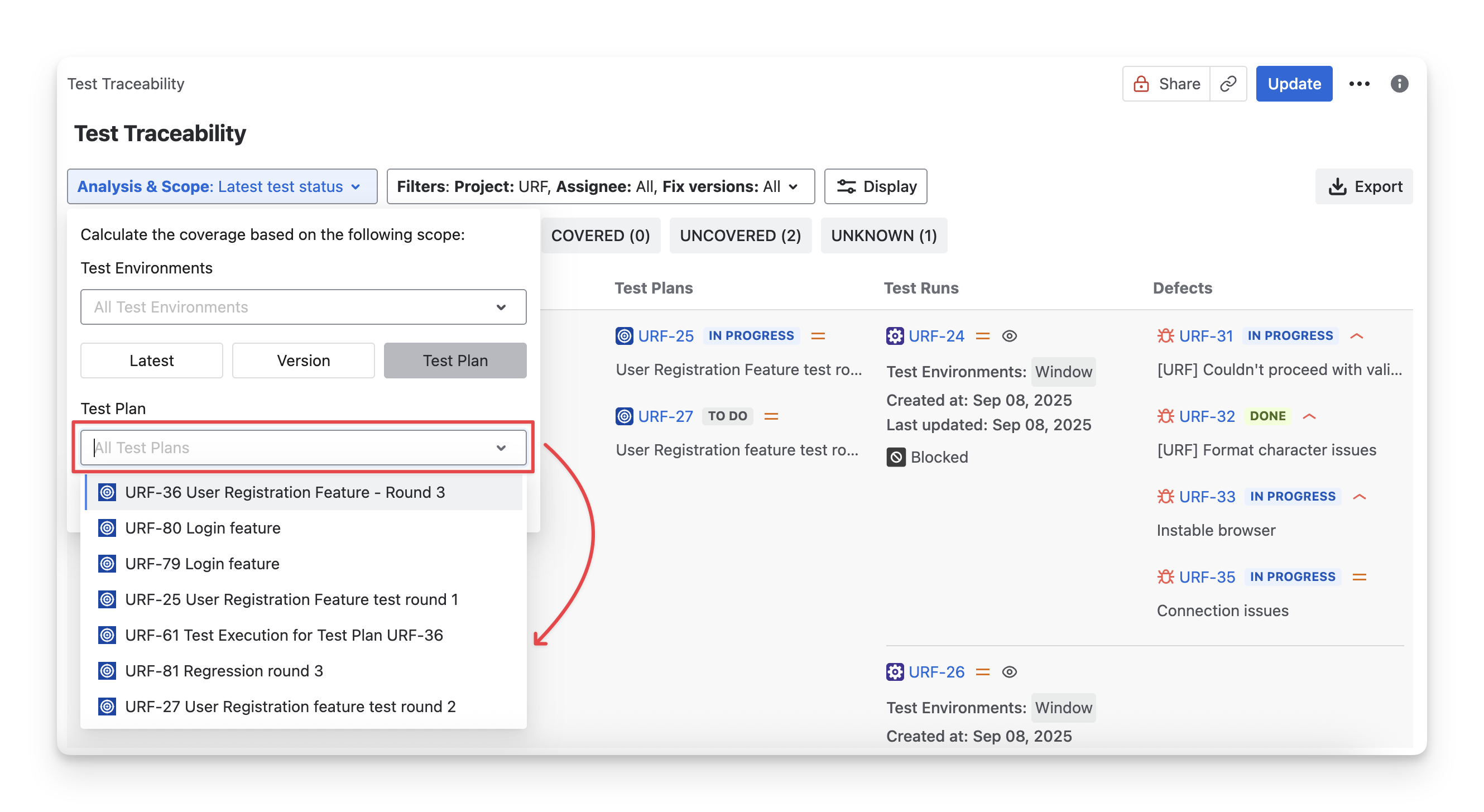Click the info icon in top-right corner
The image size is (1484, 812).
(1399, 84)
